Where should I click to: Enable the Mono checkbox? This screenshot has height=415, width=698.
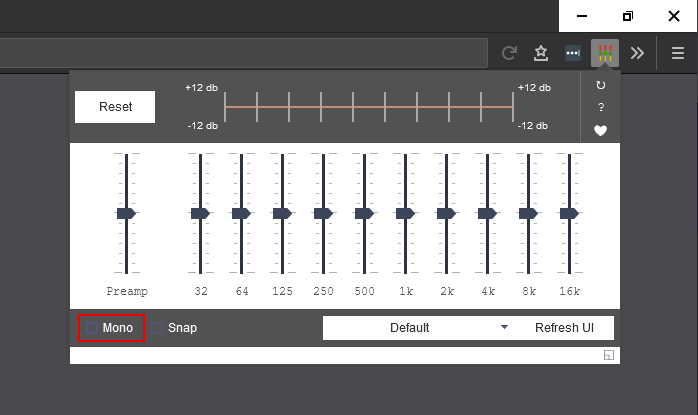point(92,328)
